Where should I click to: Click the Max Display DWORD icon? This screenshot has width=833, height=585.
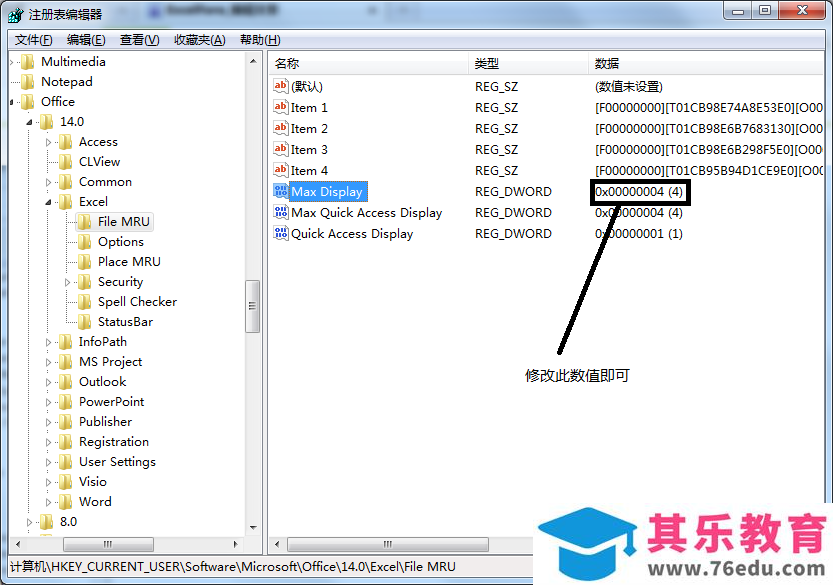(x=280, y=191)
